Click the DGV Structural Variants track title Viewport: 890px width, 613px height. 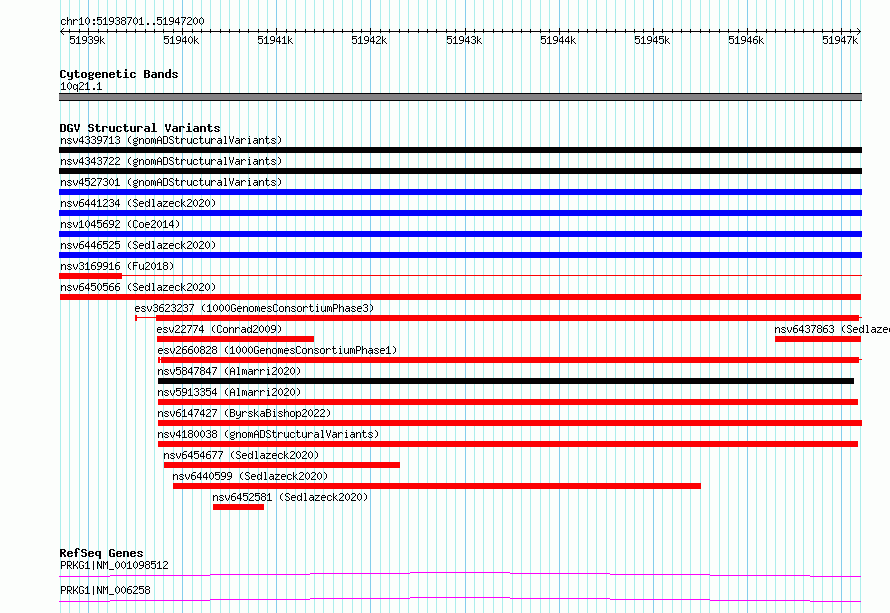point(140,128)
